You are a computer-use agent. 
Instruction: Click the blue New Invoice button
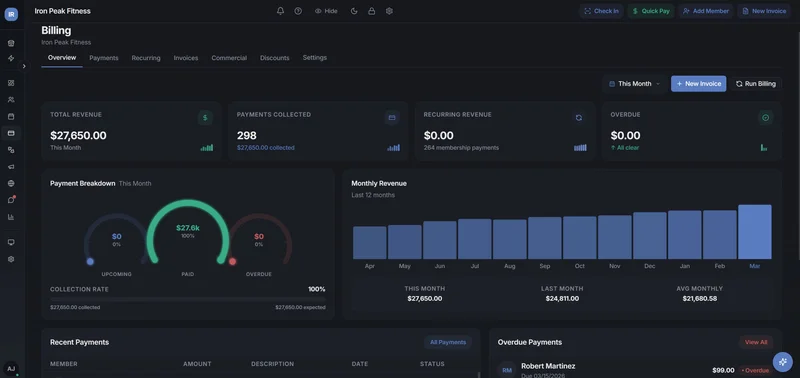698,84
